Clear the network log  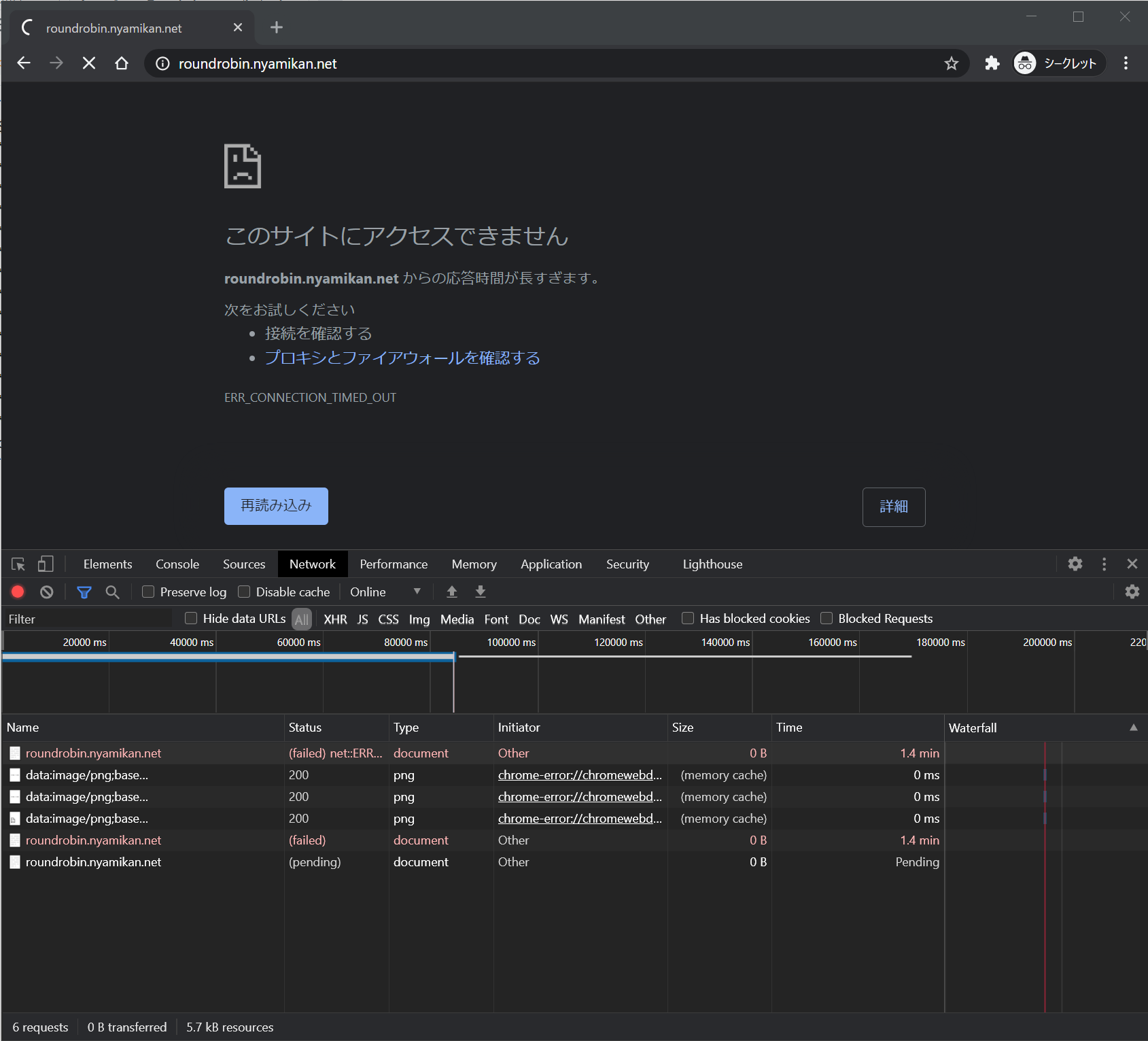coord(46,592)
